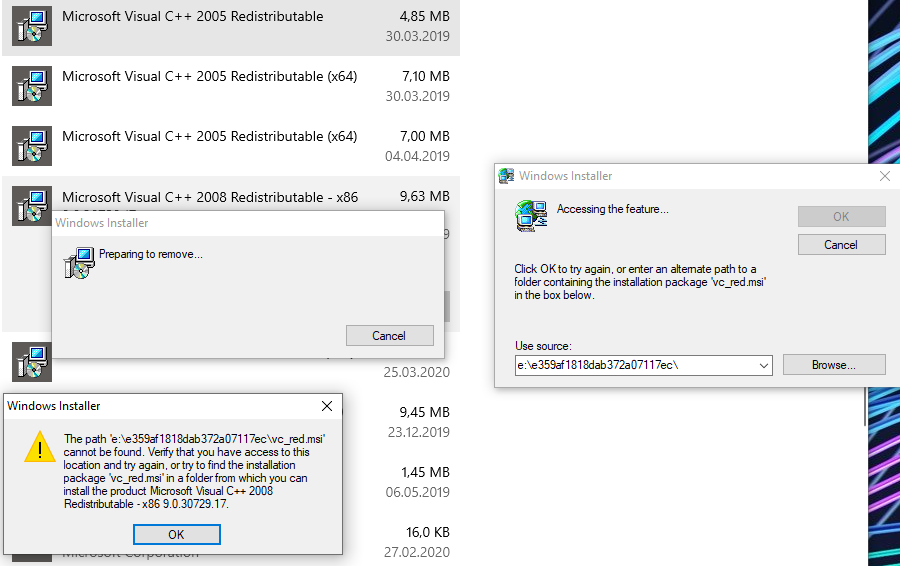Close the Windows Installer source dialog
Image resolution: width=900 pixels, height=566 pixels.
click(885, 176)
